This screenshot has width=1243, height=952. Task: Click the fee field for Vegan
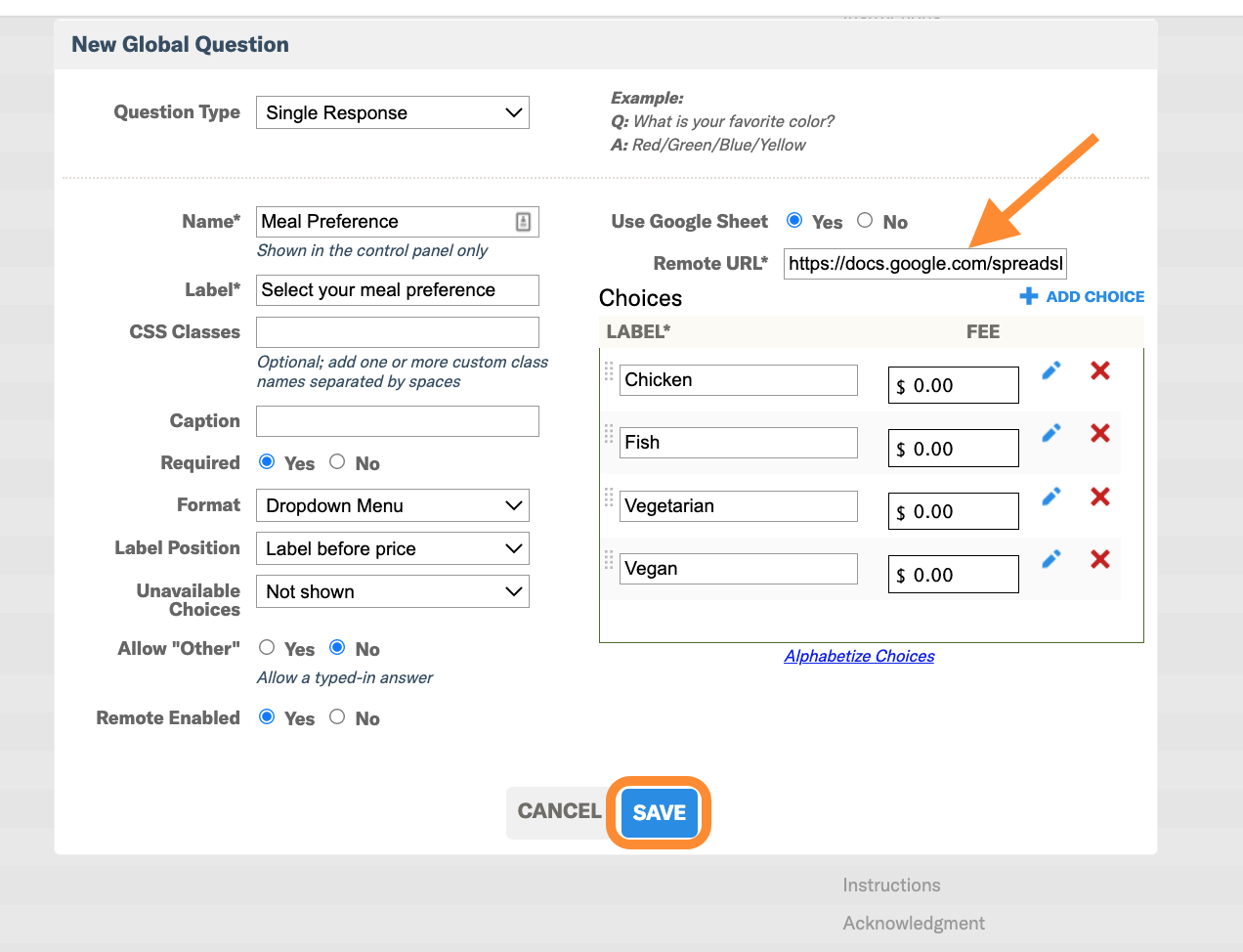point(954,575)
